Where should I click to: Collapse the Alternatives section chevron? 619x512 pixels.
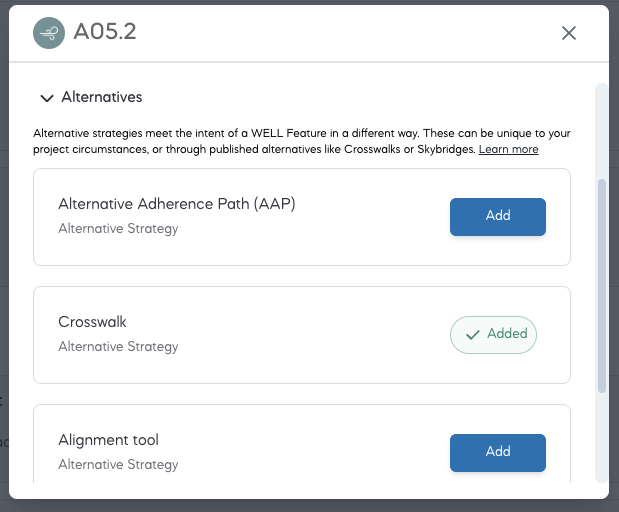pos(47,98)
